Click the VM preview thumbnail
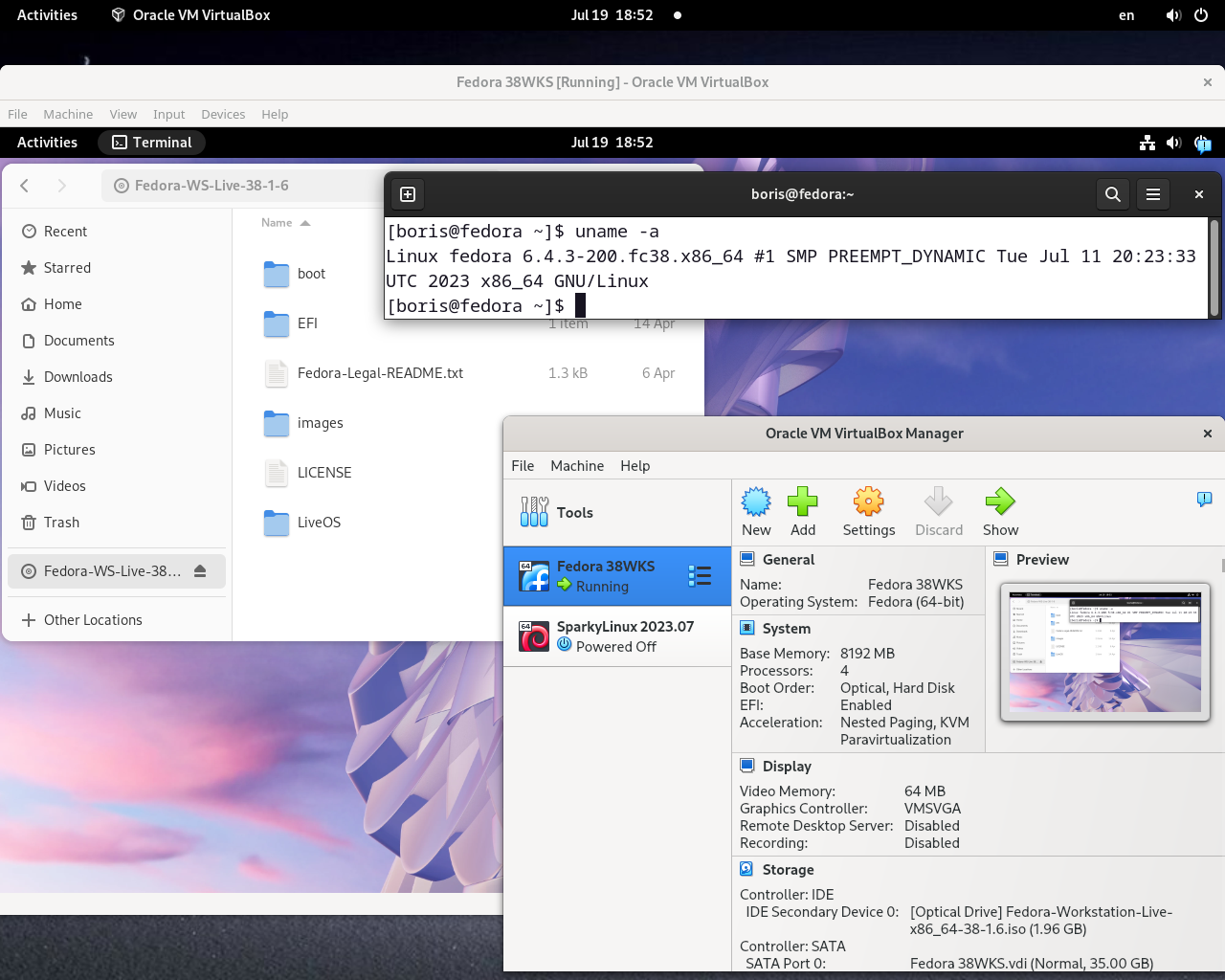The height and width of the screenshot is (980, 1225). (1105, 651)
